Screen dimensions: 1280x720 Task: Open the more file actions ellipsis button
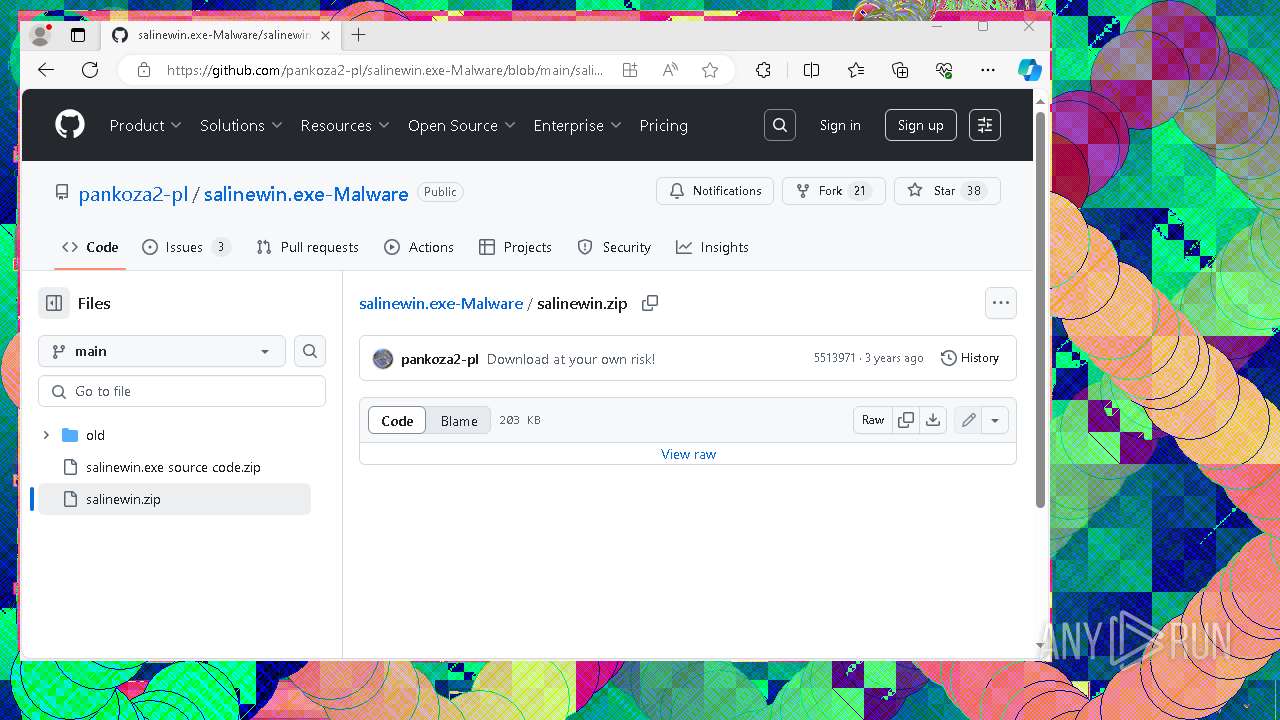[1001, 303]
